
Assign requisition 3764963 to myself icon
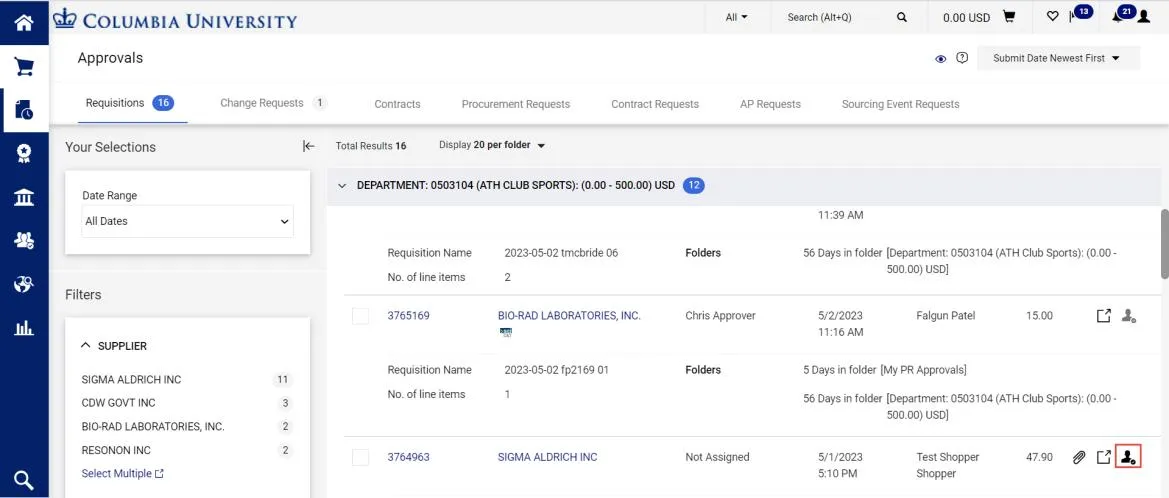click(x=1129, y=457)
